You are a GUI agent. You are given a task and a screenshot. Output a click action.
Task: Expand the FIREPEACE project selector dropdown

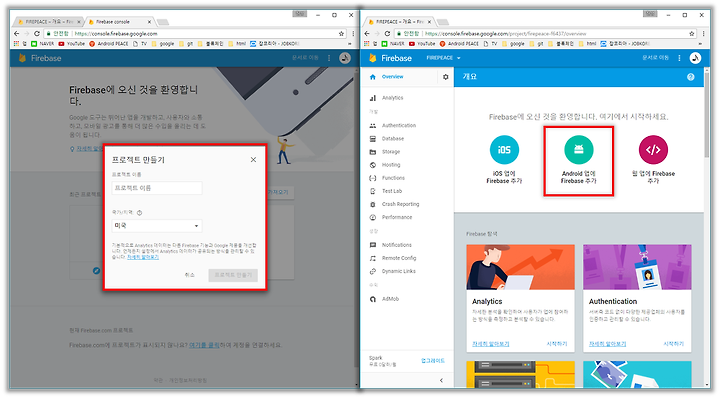(x=443, y=58)
